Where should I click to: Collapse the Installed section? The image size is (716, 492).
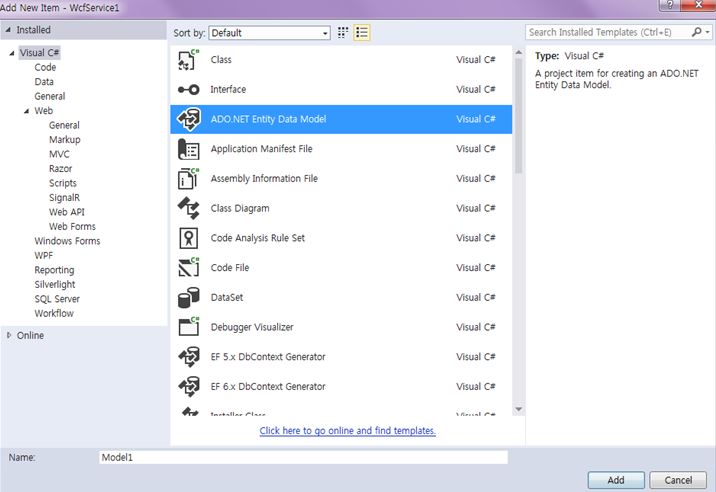coord(8,30)
